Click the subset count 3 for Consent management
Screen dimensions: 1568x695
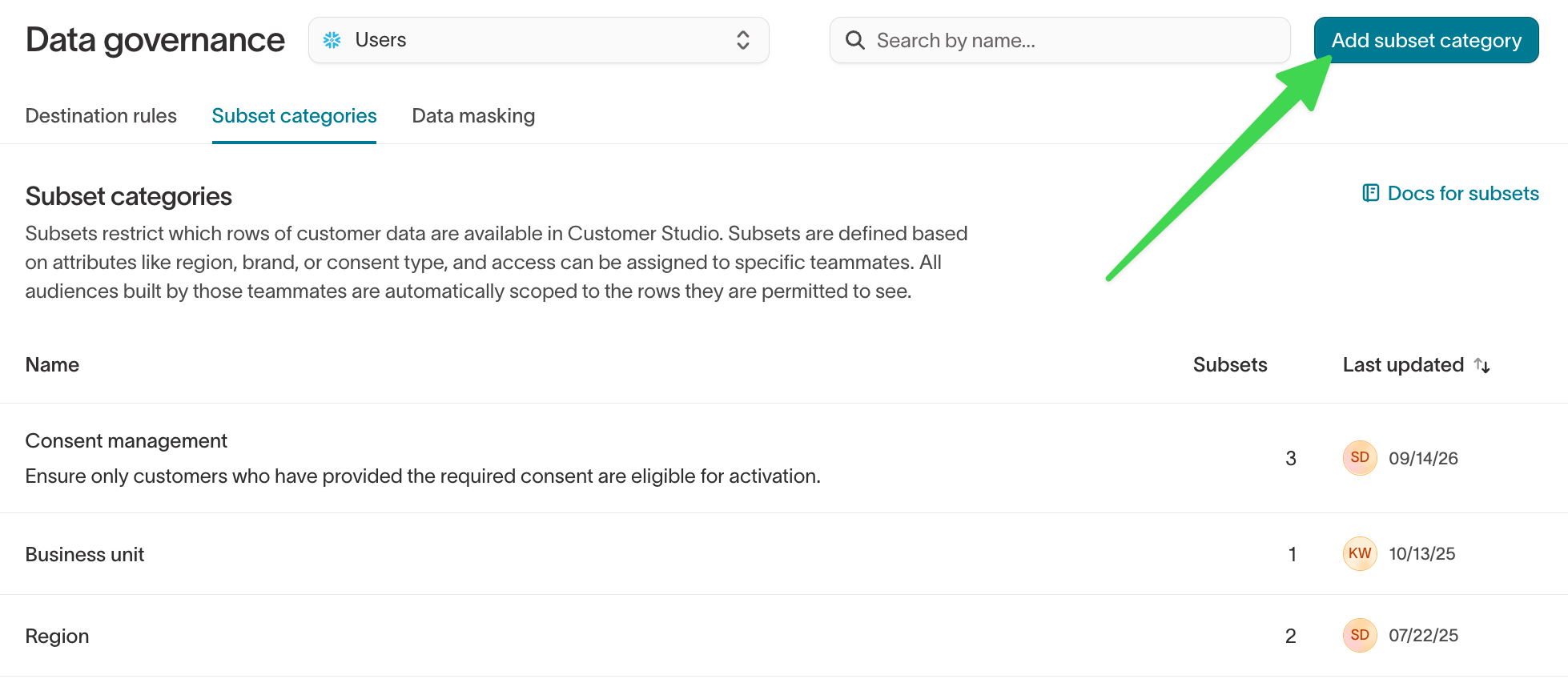point(1291,459)
